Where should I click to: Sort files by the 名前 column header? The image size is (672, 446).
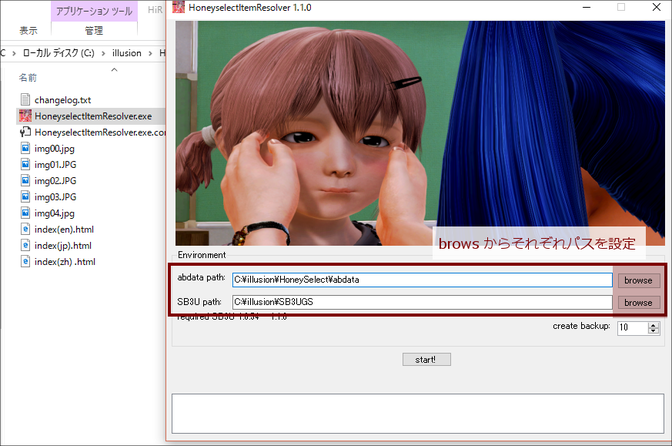[x=28, y=78]
